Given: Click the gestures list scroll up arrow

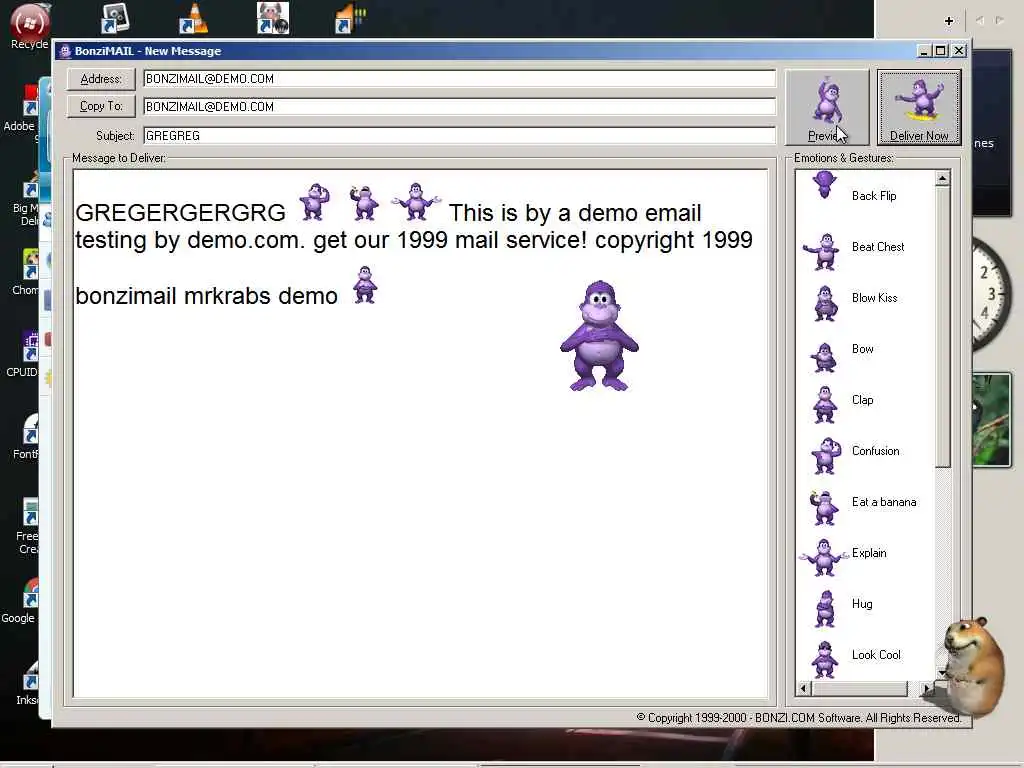Looking at the screenshot, I should (942, 178).
